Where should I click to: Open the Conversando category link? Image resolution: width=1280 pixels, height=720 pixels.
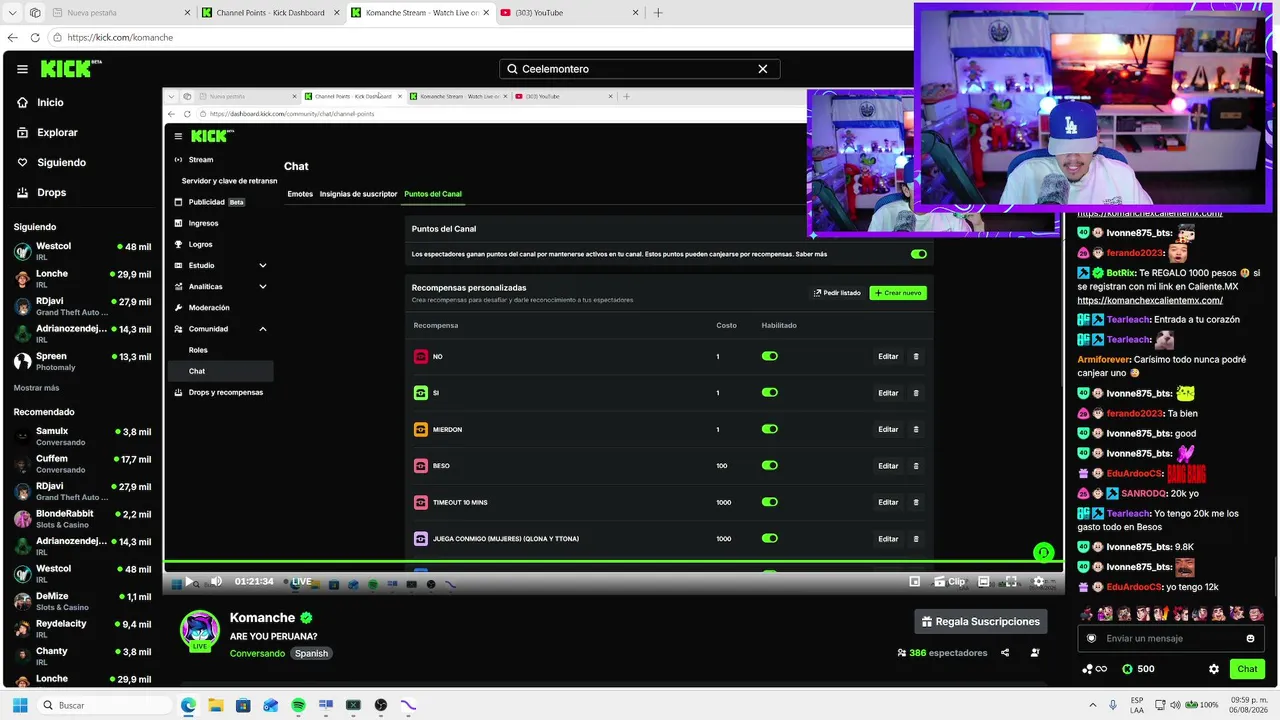(x=257, y=653)
